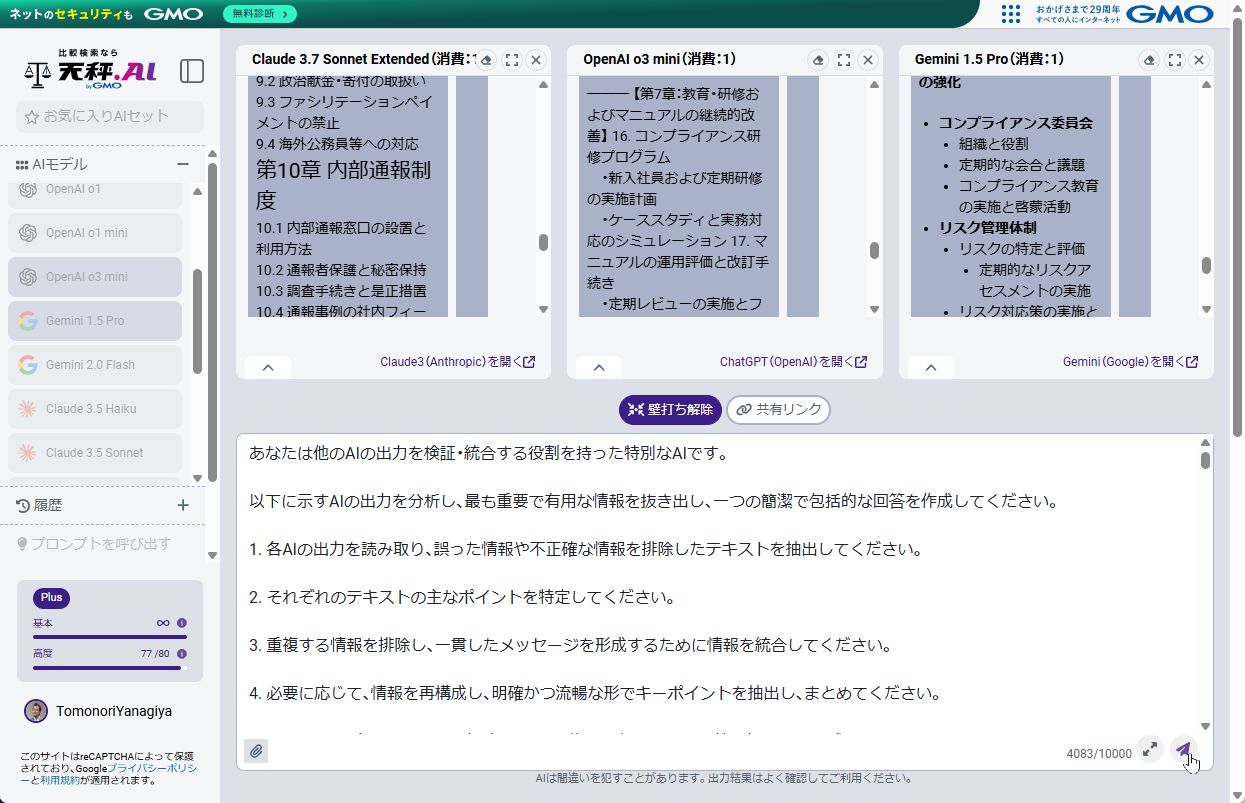Send the prompt with paper plane icon
This screenshot has height=803, width=1245.
tap(1183, 749)
